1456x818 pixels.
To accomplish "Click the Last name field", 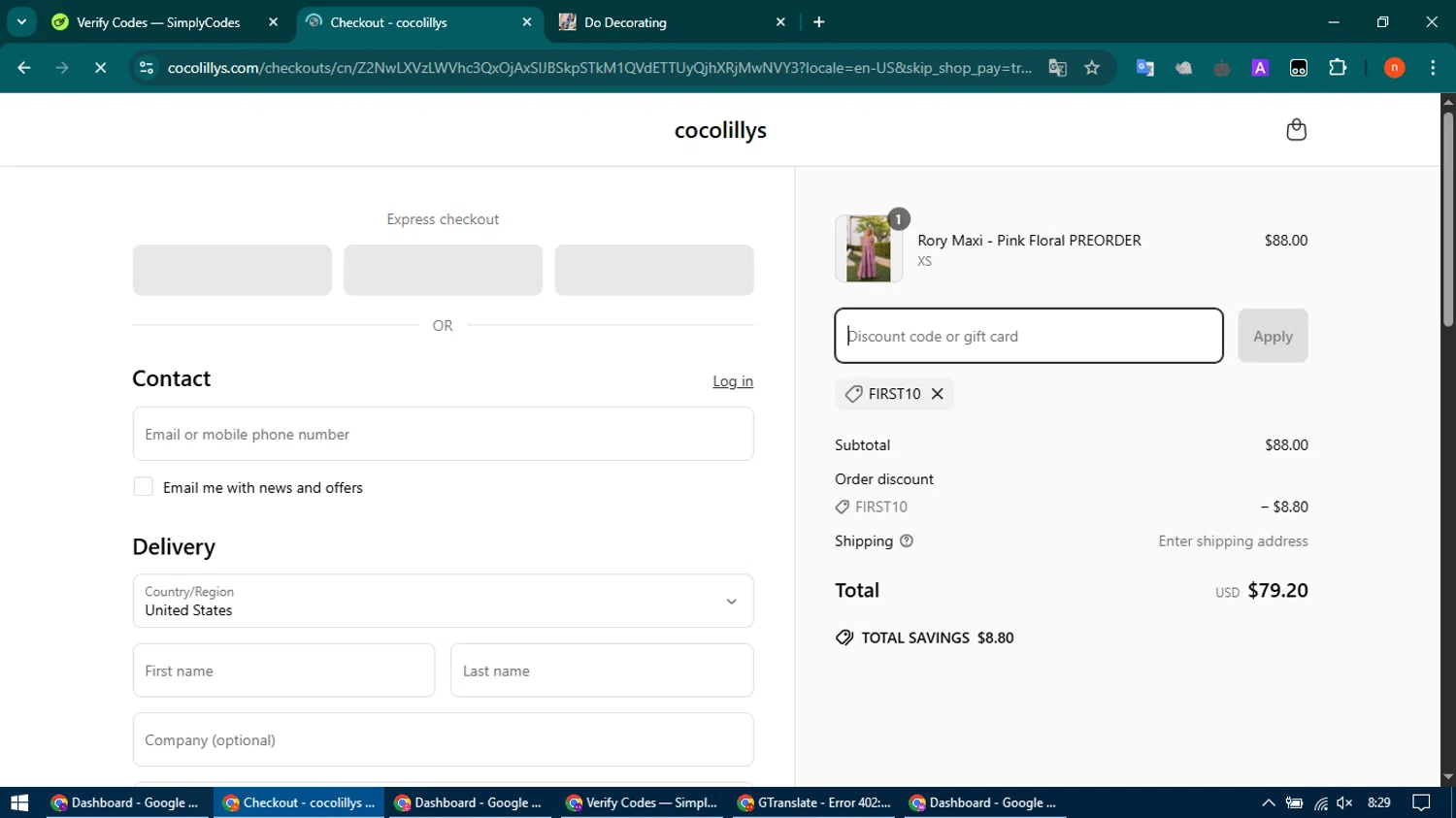I will [x=602, y=671].
